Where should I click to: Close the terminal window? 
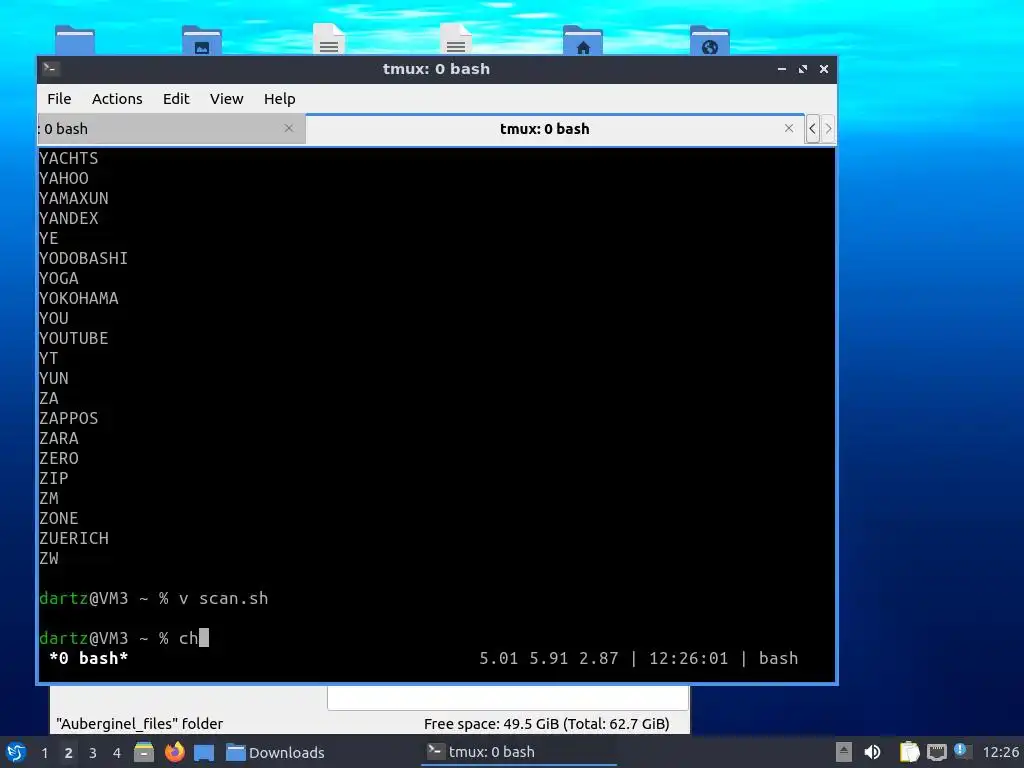[x=824, y=69]
